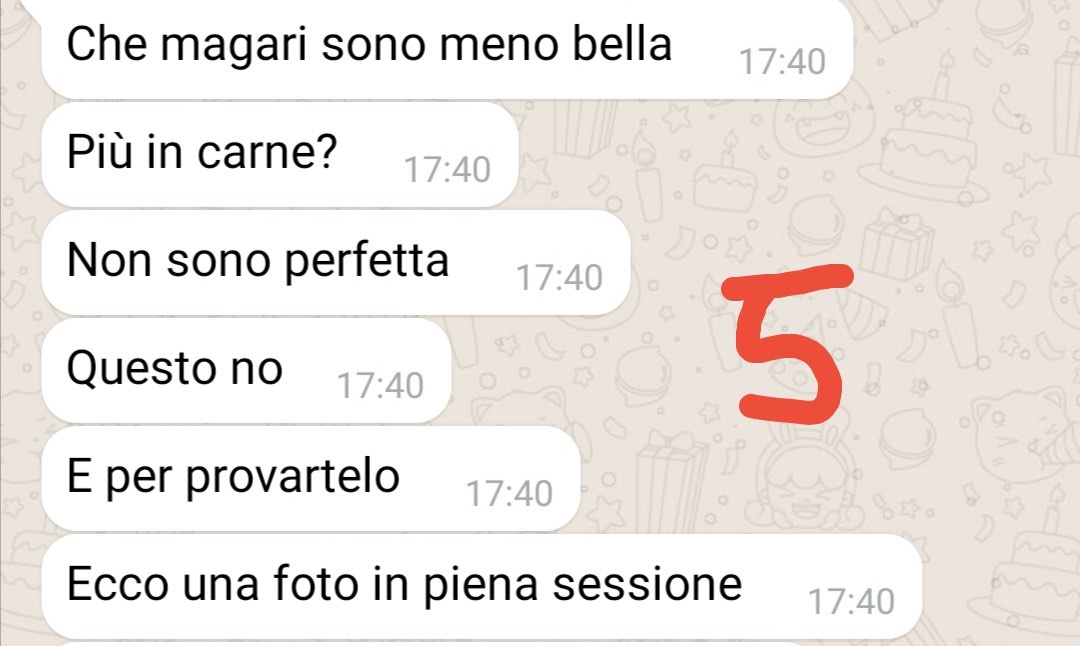Click the time label after 'E per provartelo'
Screen dimensions: 1080x646
click(509, 493)
